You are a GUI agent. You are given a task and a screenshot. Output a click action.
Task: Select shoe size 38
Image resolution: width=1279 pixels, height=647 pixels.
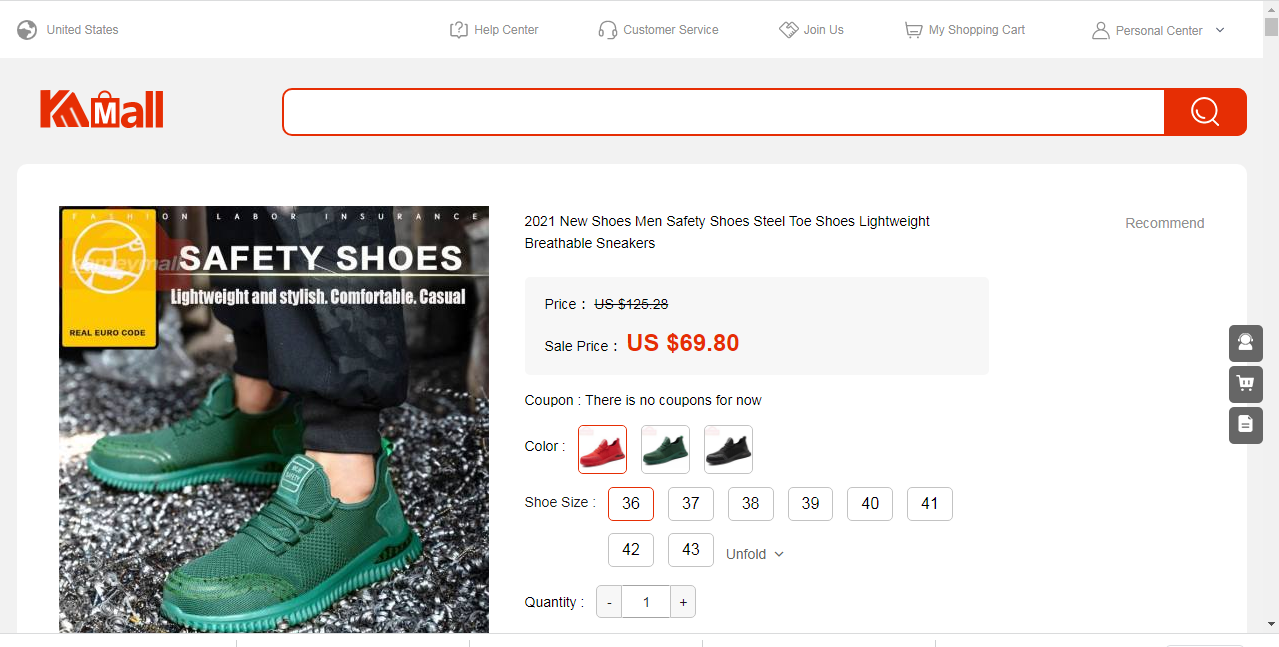pyautogui.click(x=750, y=504)
